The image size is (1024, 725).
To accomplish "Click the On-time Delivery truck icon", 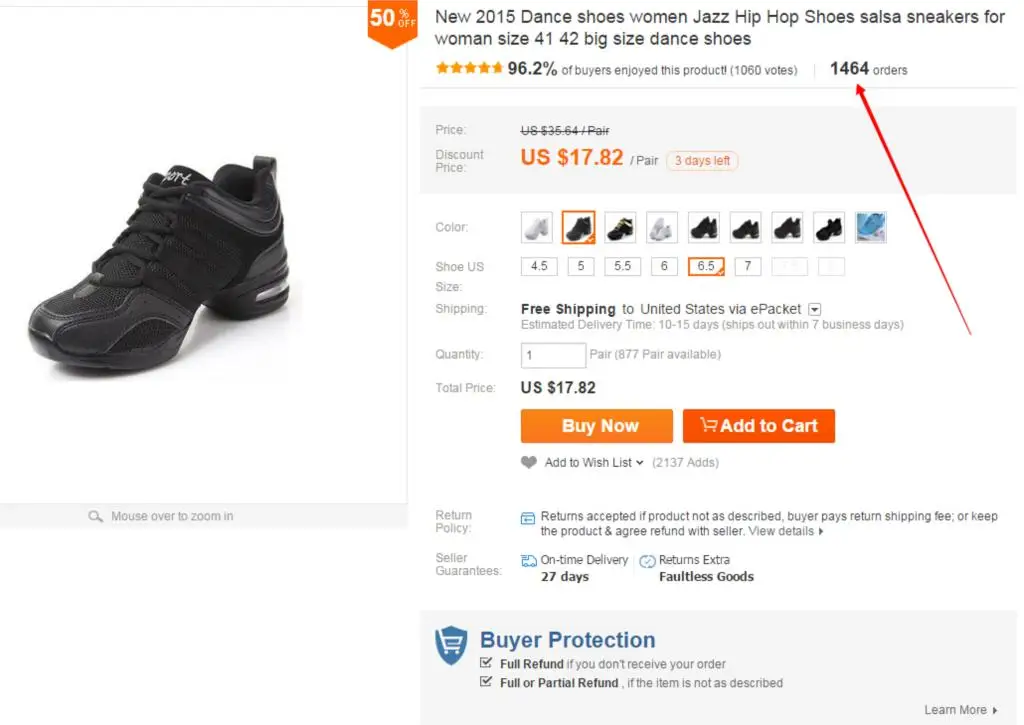I will point(528,560).
